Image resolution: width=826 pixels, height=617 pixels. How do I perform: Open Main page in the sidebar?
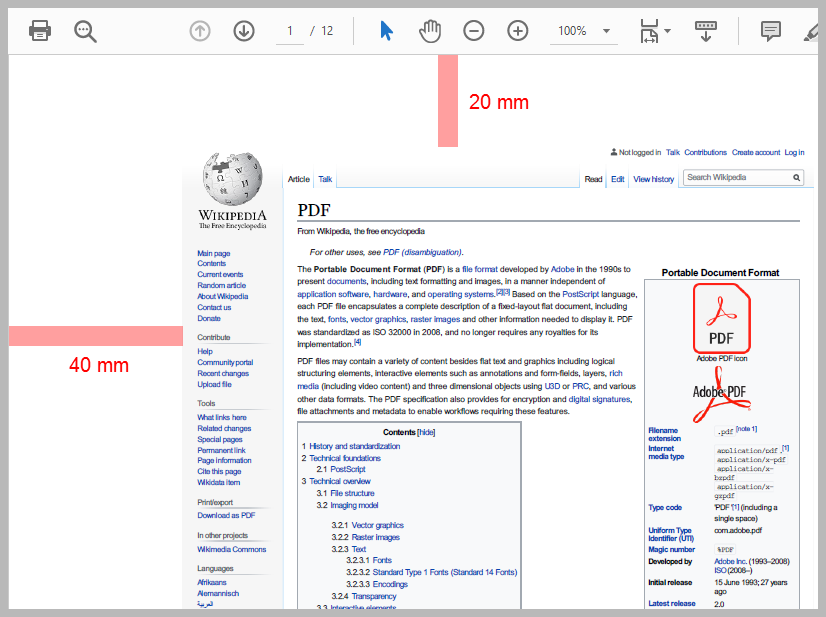(x=213, y=253)
